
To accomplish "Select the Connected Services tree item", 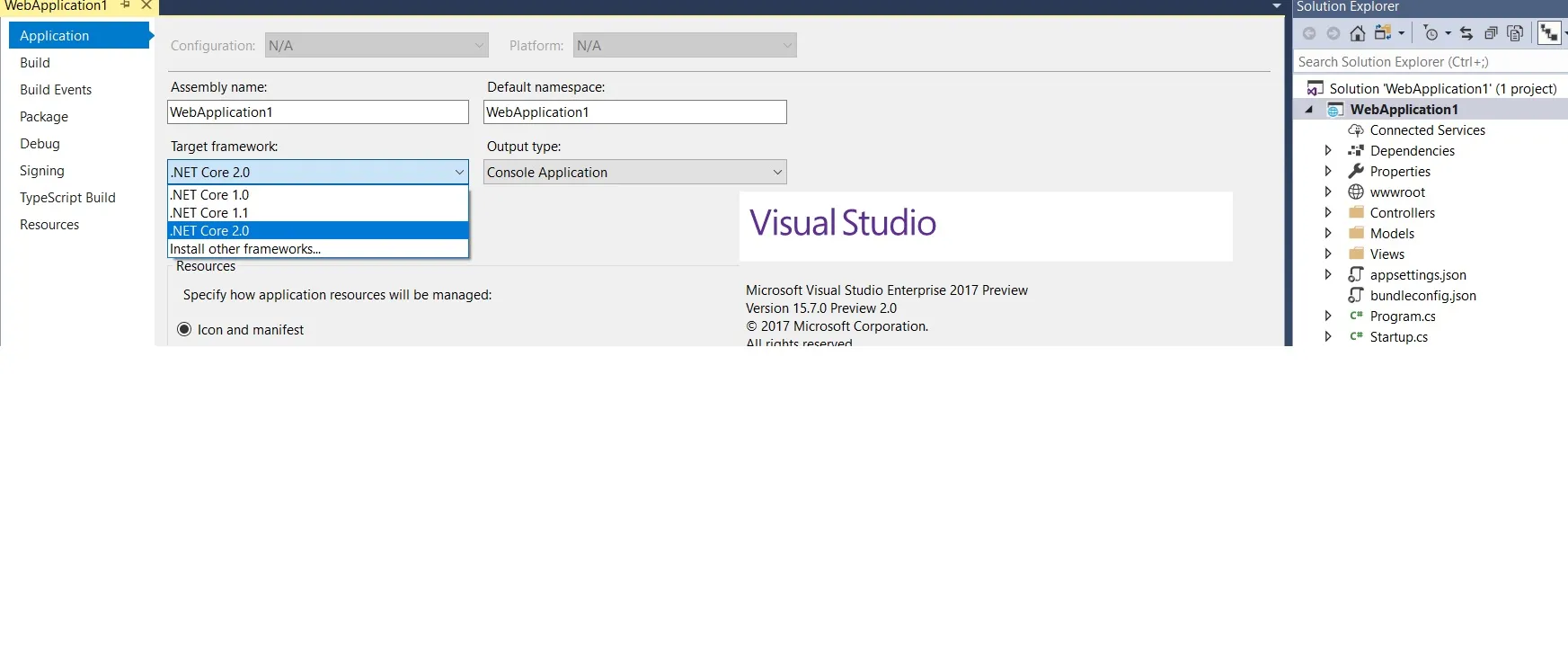I will click(1427, 130).
